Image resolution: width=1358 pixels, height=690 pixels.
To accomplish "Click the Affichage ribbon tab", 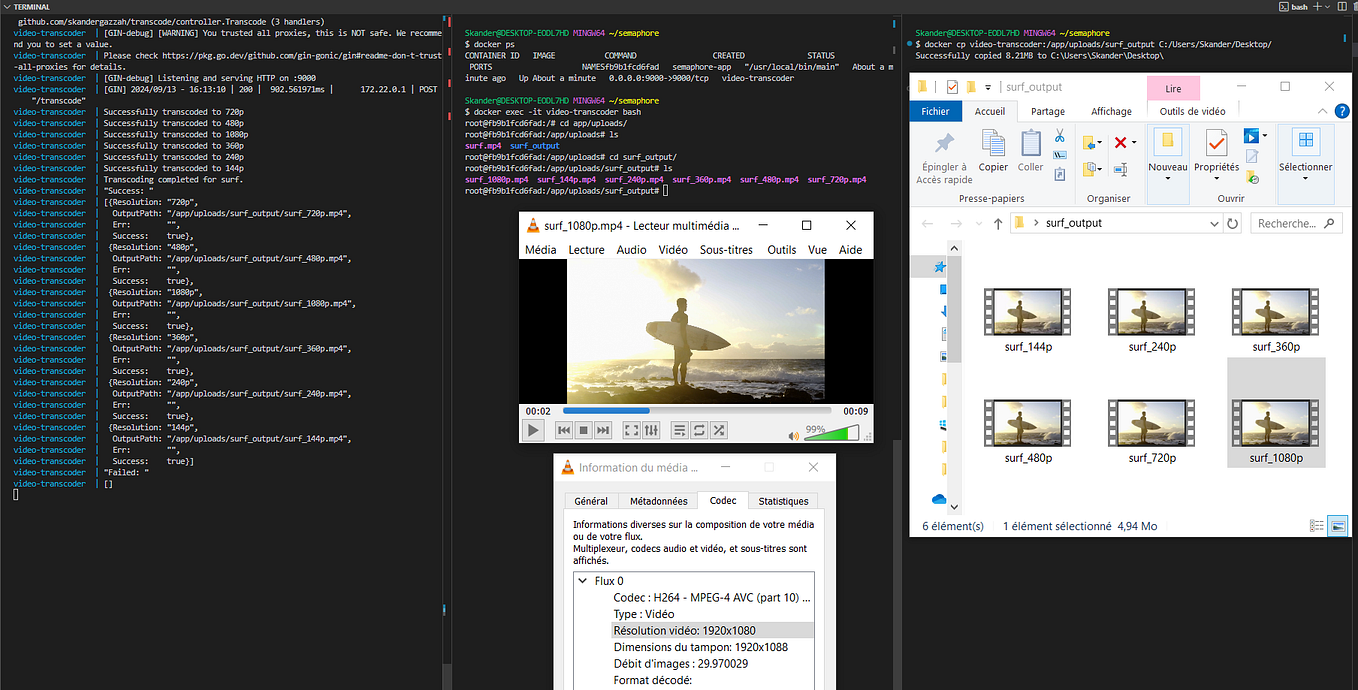I will [1111, 111].
